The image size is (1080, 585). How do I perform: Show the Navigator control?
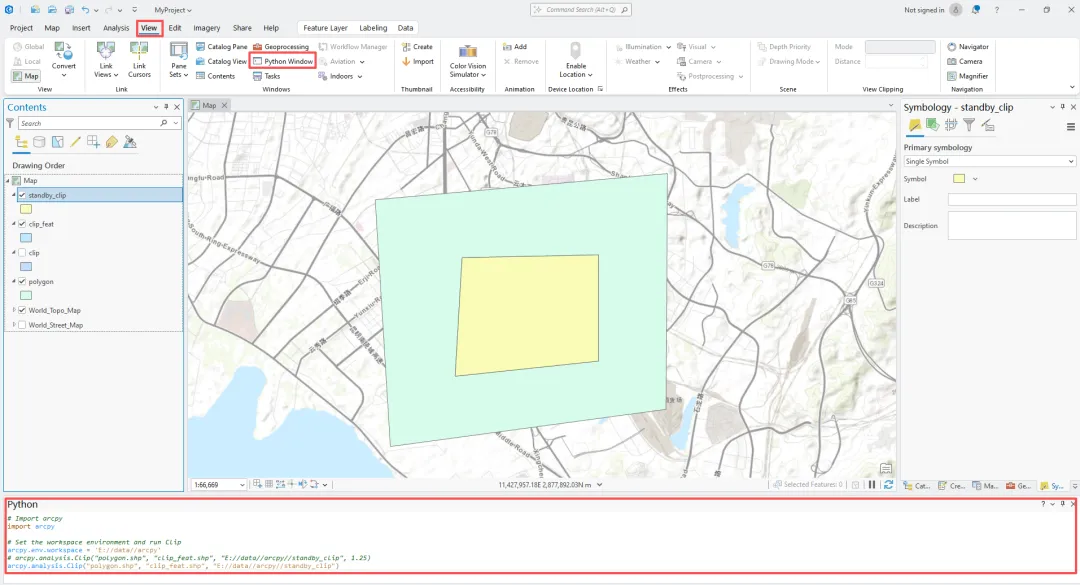(968, 47)
